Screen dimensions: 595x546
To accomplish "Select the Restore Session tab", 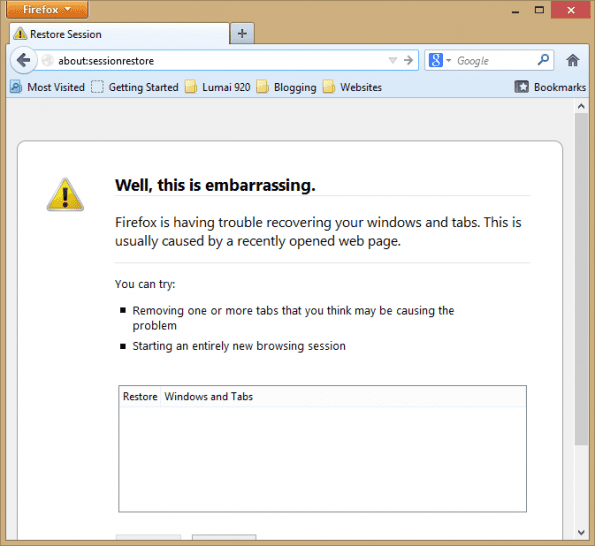I will click(x=119, y=34).
